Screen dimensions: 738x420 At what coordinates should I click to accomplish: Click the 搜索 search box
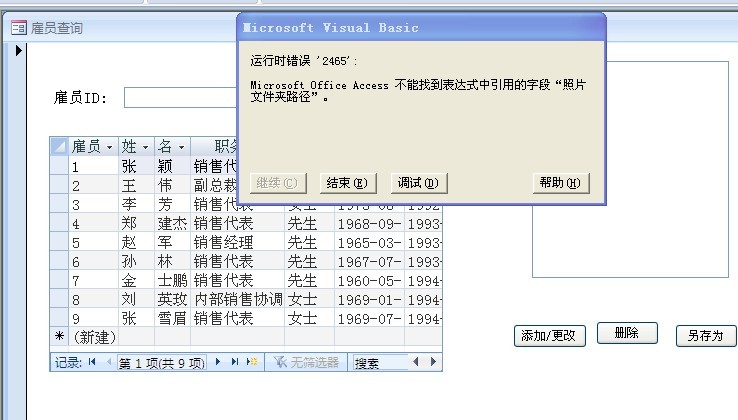[x=378, y=363]
